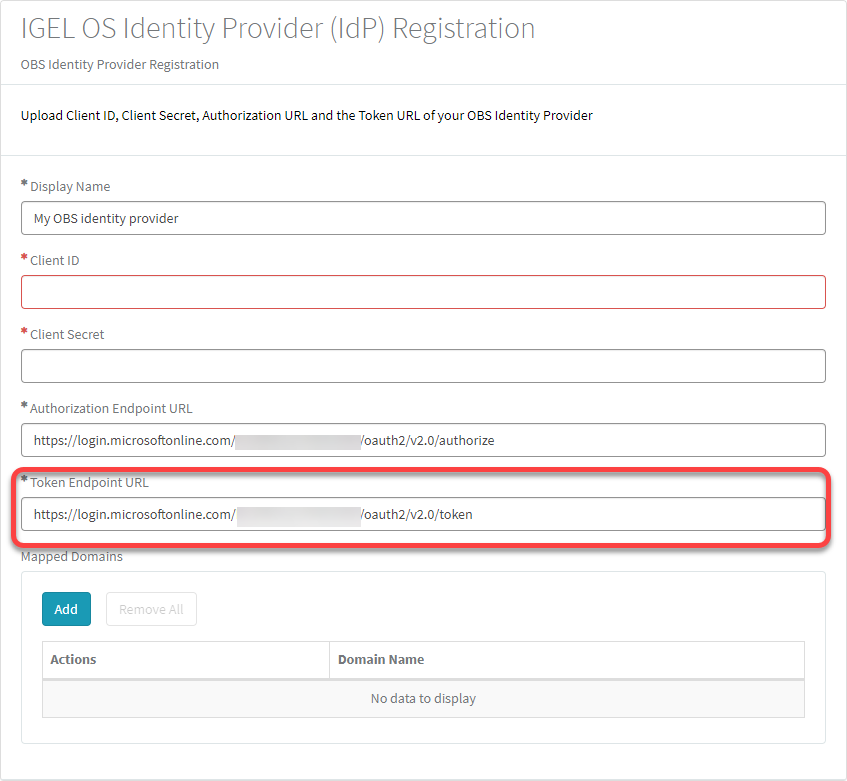Click the Display Name input field
Image resolution: width=847 pixels, height=781 pixels.
(x=423, y=218)
